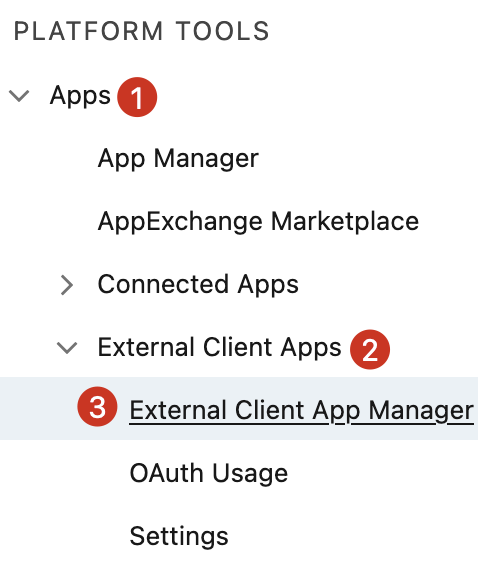Select the External Client Apps label
The image size is (478, 588).
(219, 347)
